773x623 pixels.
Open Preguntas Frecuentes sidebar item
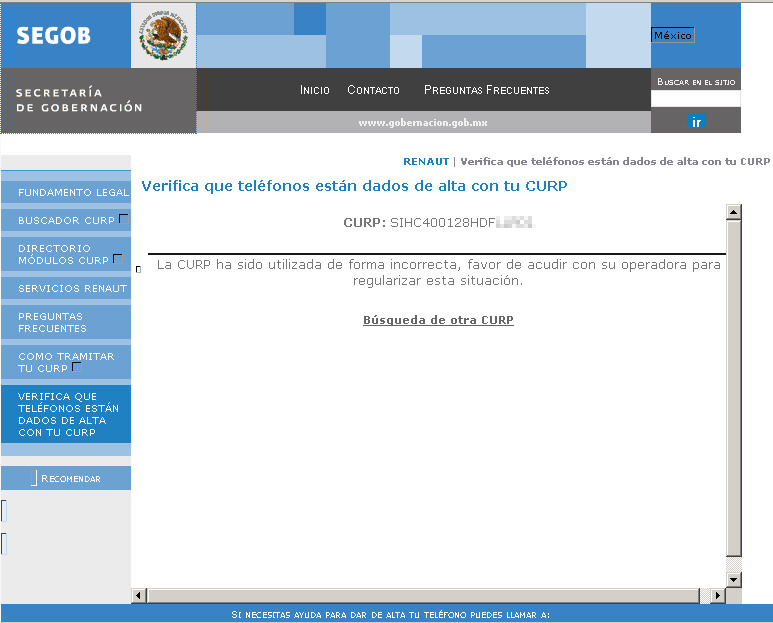(x=66, y=322)
